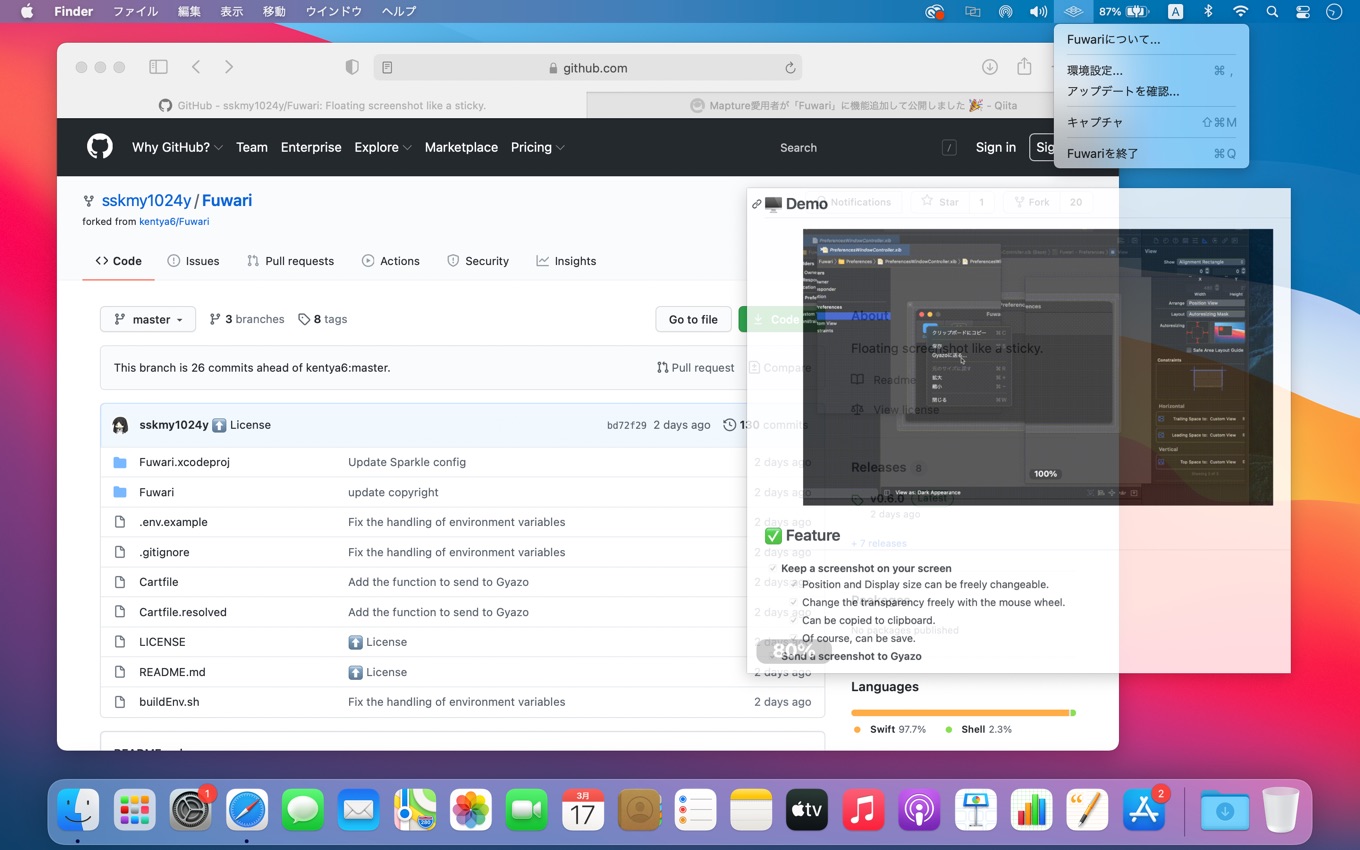Viewport: 1360px width, 850px height.
Task: Open the Safari share button
Action: pyautogui.click(x=1024, y=66)
